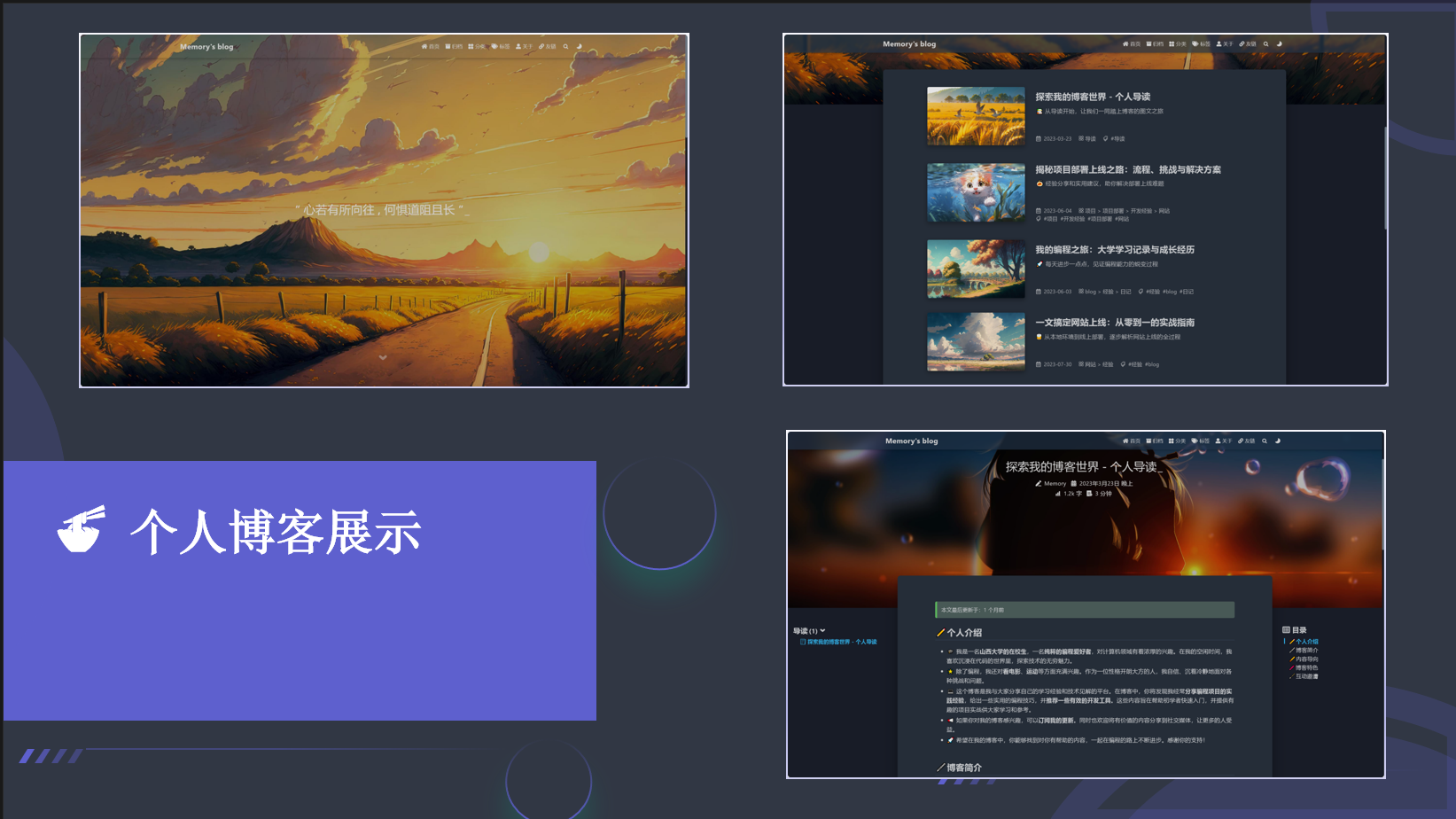Click #导读 tag on first list post
The height and width of the screenshot is (819, 1456).
pyautogui.click(x=1117, y=139)
